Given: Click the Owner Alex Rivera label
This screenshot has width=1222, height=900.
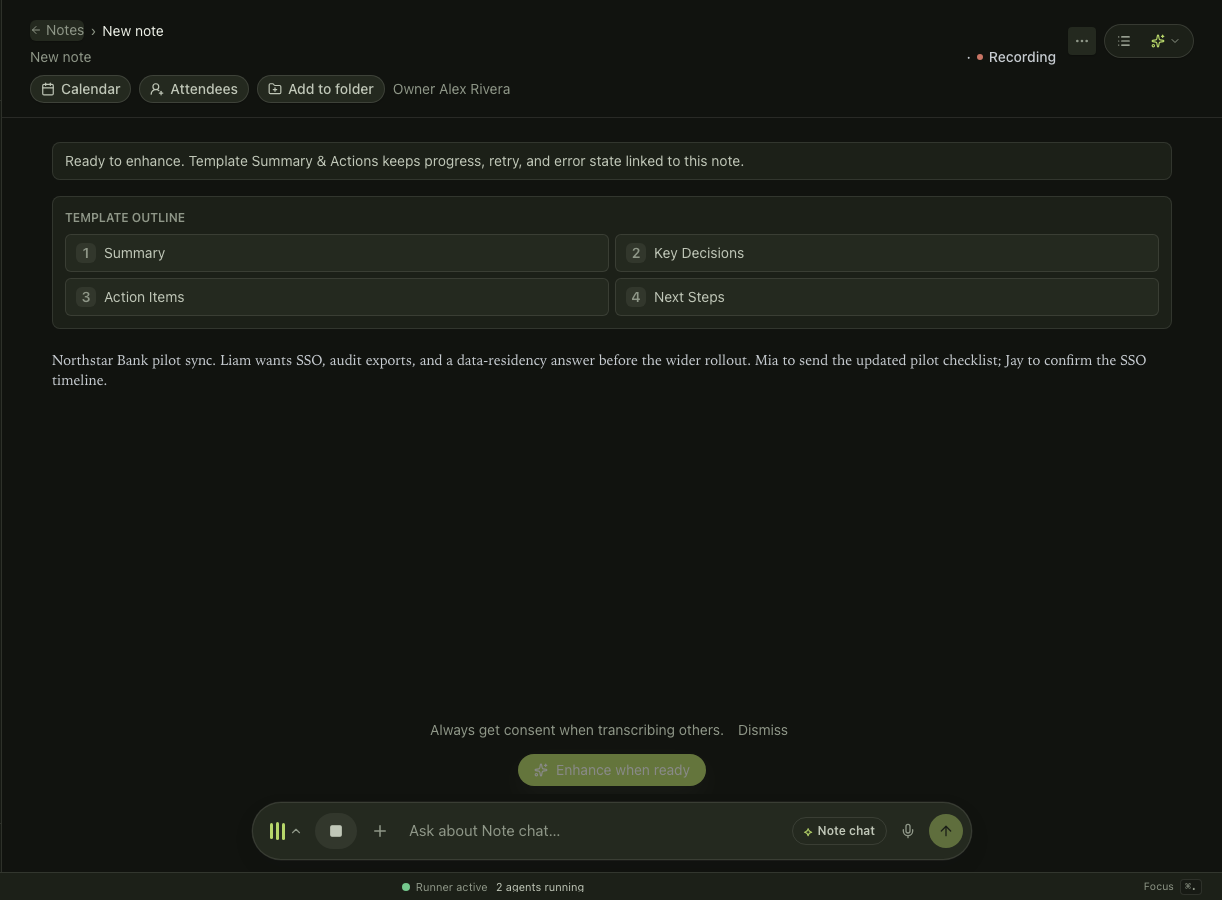Looking at the screenshot, I should point(451,89).
